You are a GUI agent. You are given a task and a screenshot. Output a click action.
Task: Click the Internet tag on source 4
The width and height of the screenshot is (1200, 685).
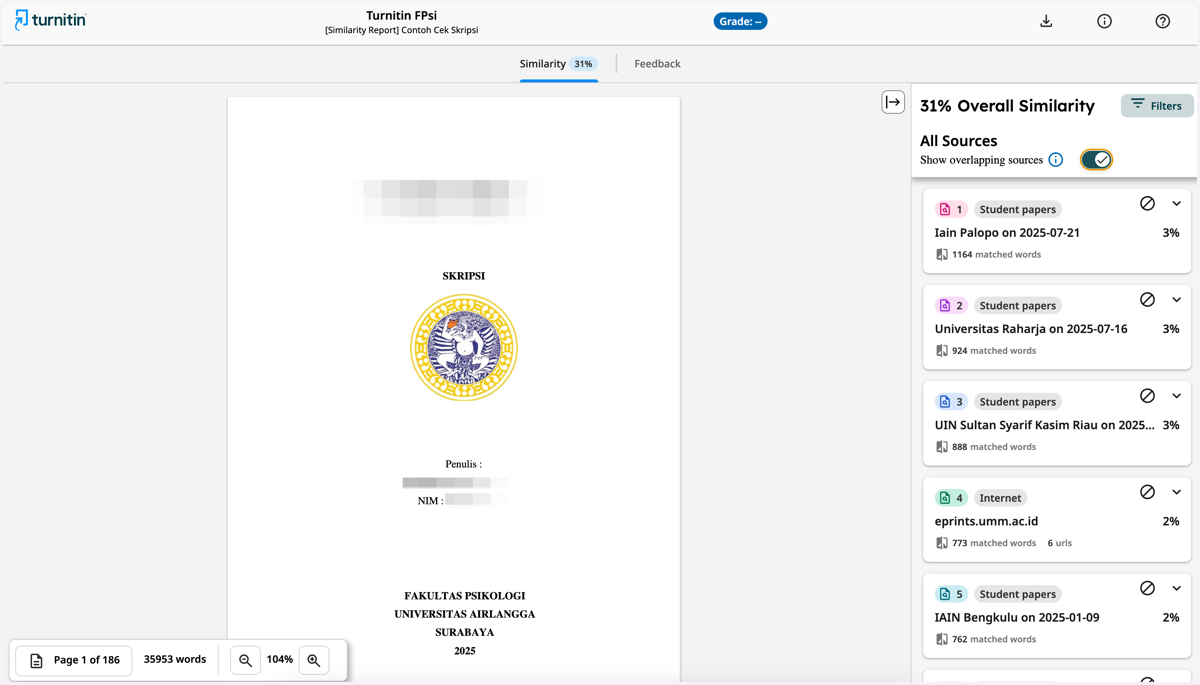point(1000,498)
